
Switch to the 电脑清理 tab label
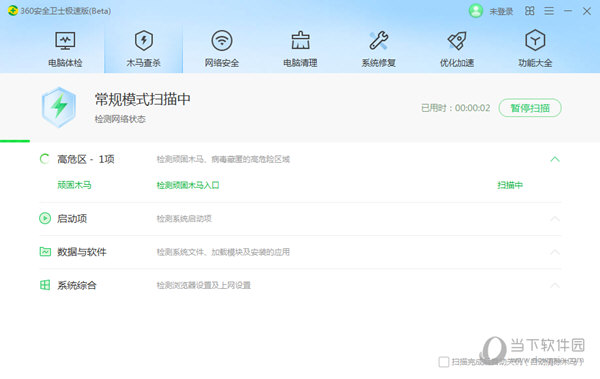coord(300,63)
